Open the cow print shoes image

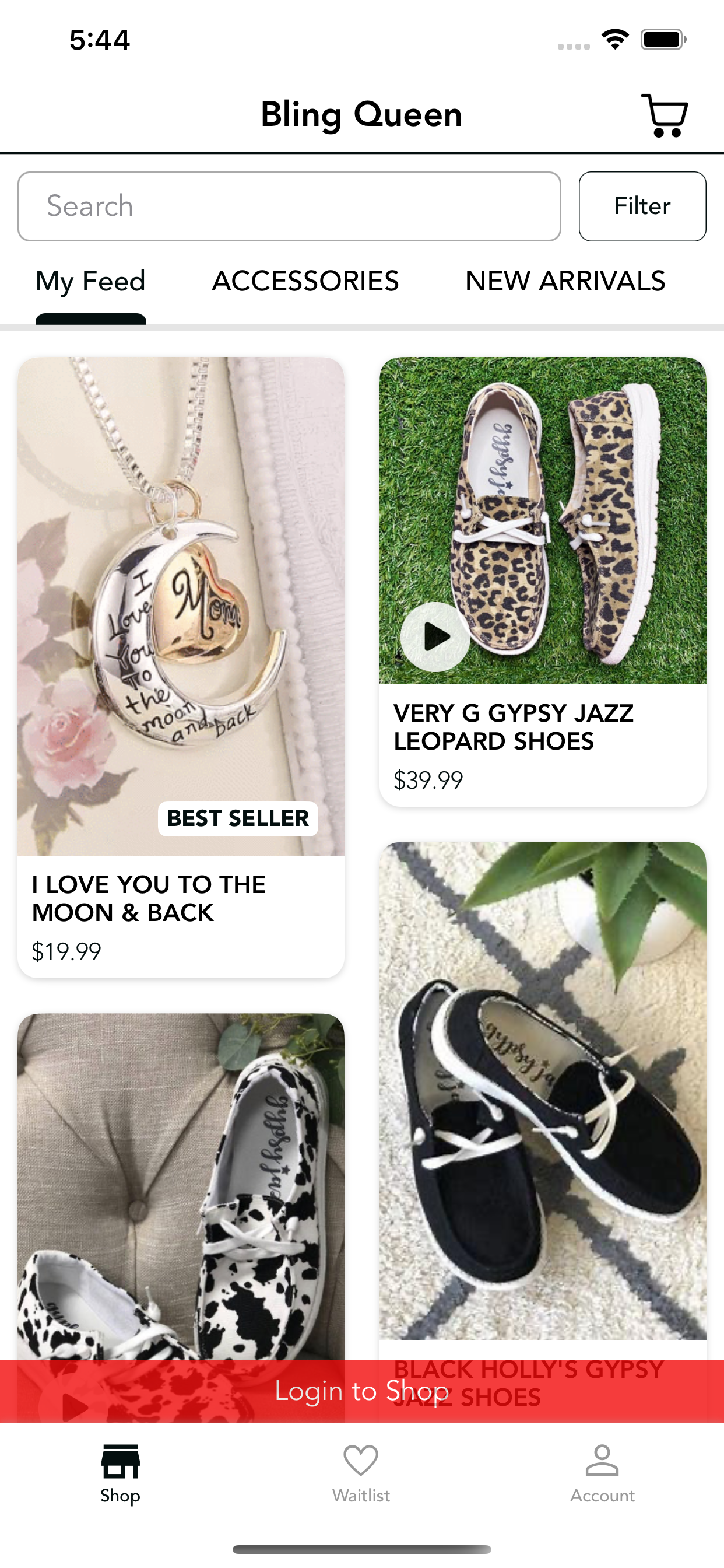[x=181, y=1187]
